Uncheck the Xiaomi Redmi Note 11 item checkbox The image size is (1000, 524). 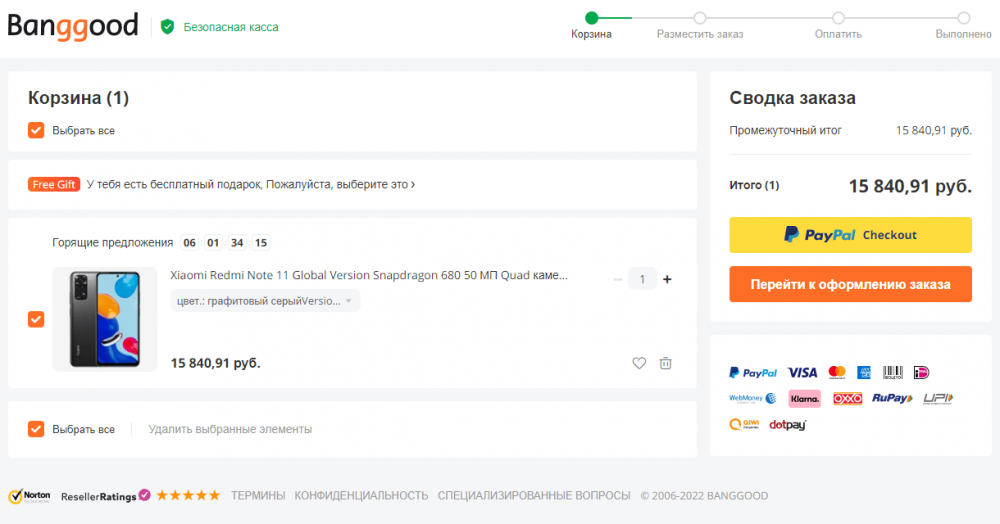pos(36,319)
